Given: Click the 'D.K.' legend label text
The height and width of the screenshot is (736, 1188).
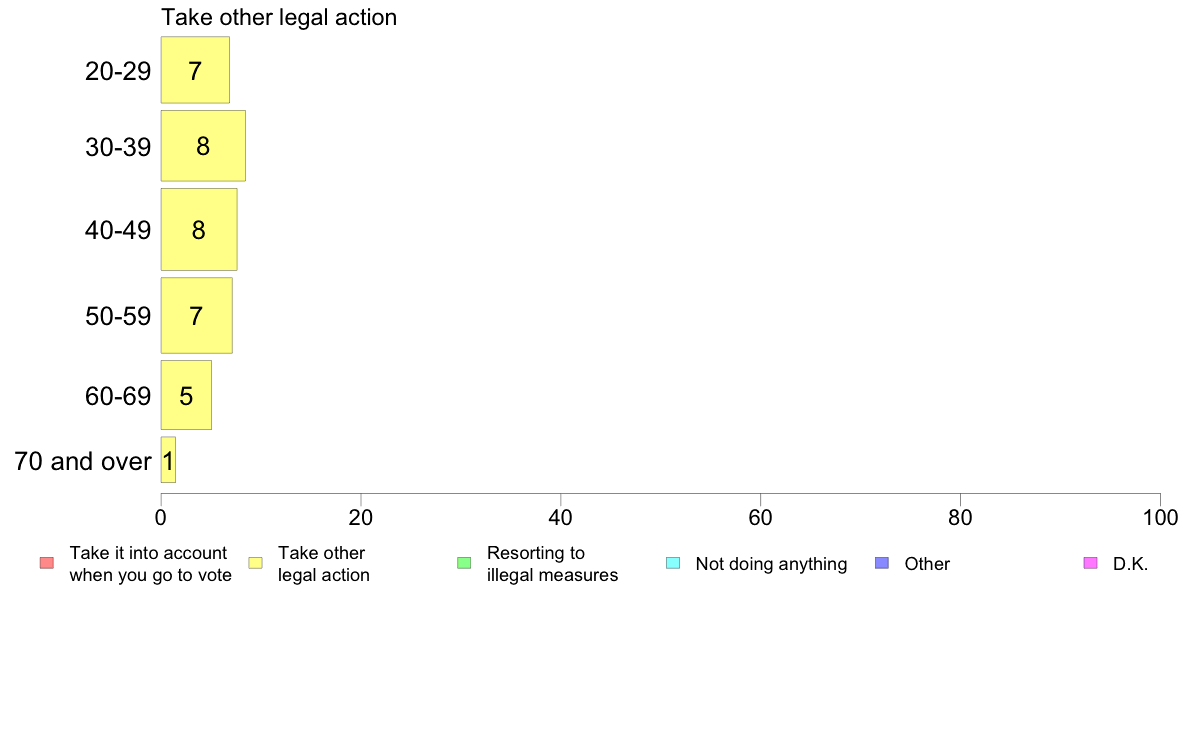Looking at the screenshot, I should 1130,564.
